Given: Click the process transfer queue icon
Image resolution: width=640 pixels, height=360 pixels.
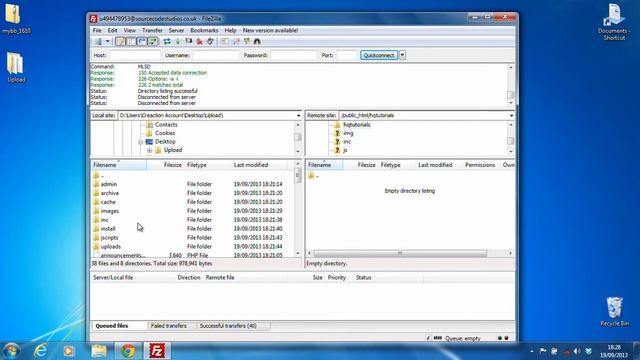Looking at the screenshot, I should pyautogui.click(x=178, y=41).
